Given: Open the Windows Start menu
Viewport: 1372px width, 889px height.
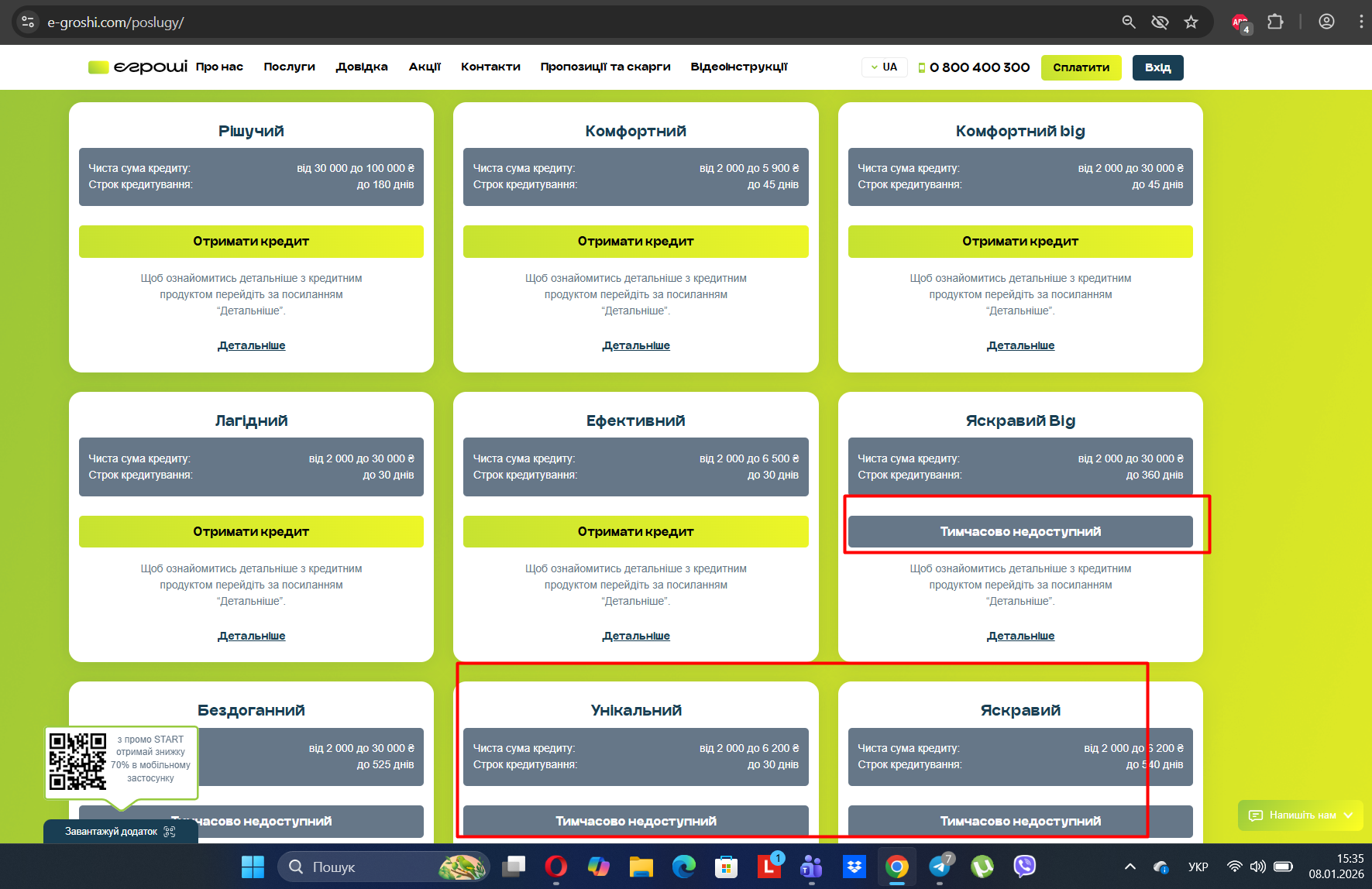Looking at the screenshot, I should pos(253,867).
